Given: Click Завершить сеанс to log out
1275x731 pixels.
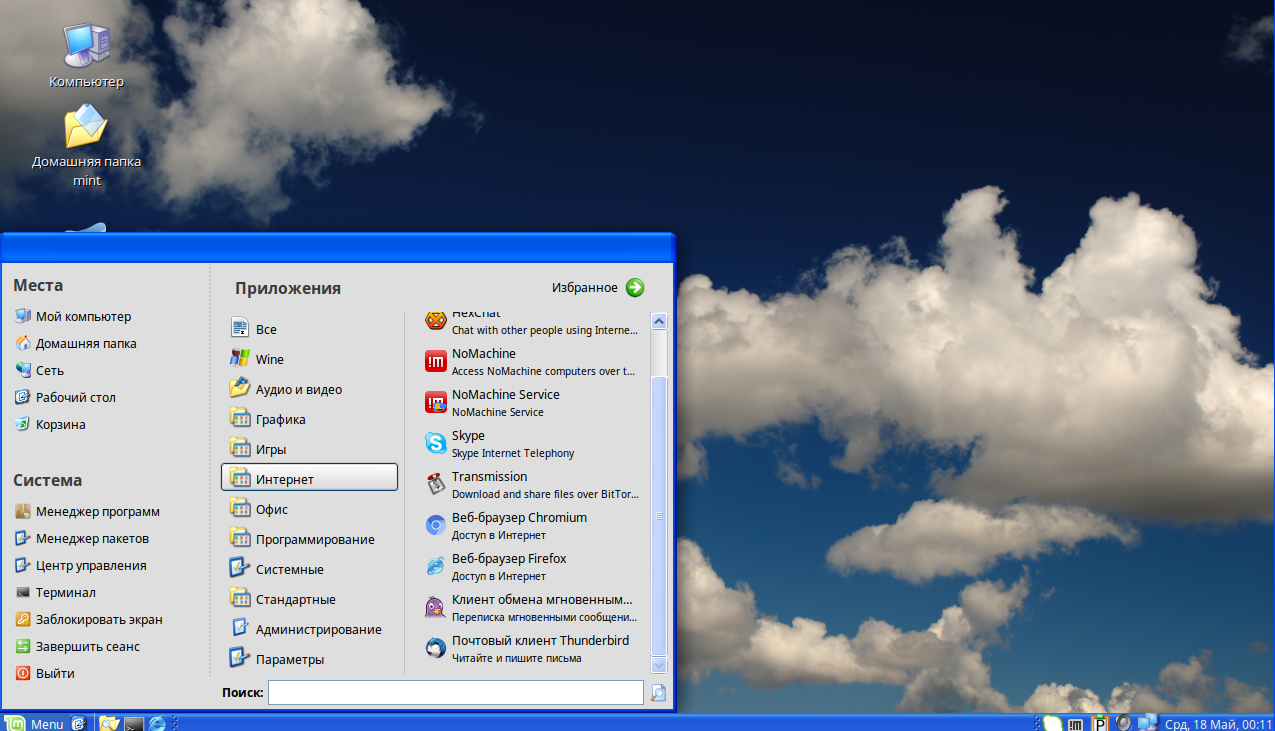Looking at the screenshot, I should (x=87, y=646).
